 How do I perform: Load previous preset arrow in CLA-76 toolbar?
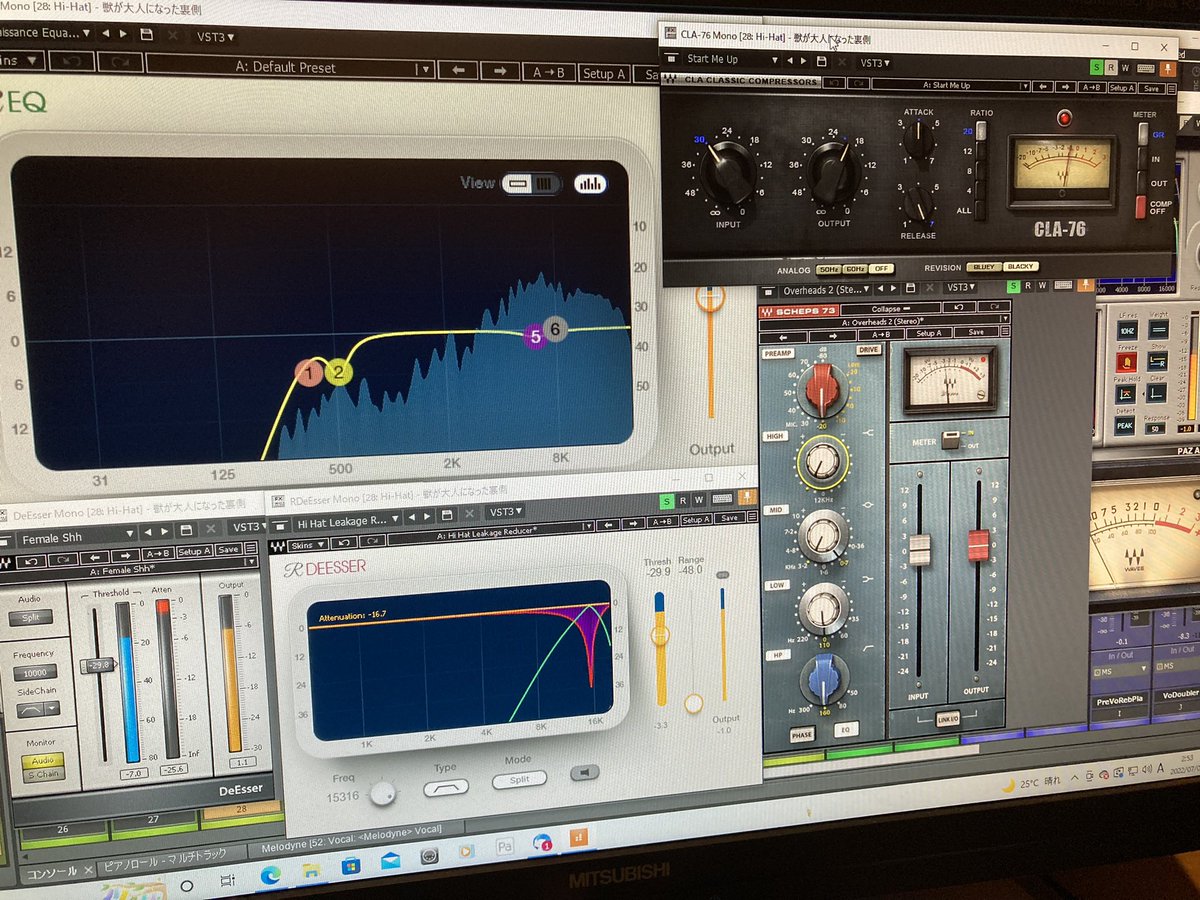tap(1043, 86)
